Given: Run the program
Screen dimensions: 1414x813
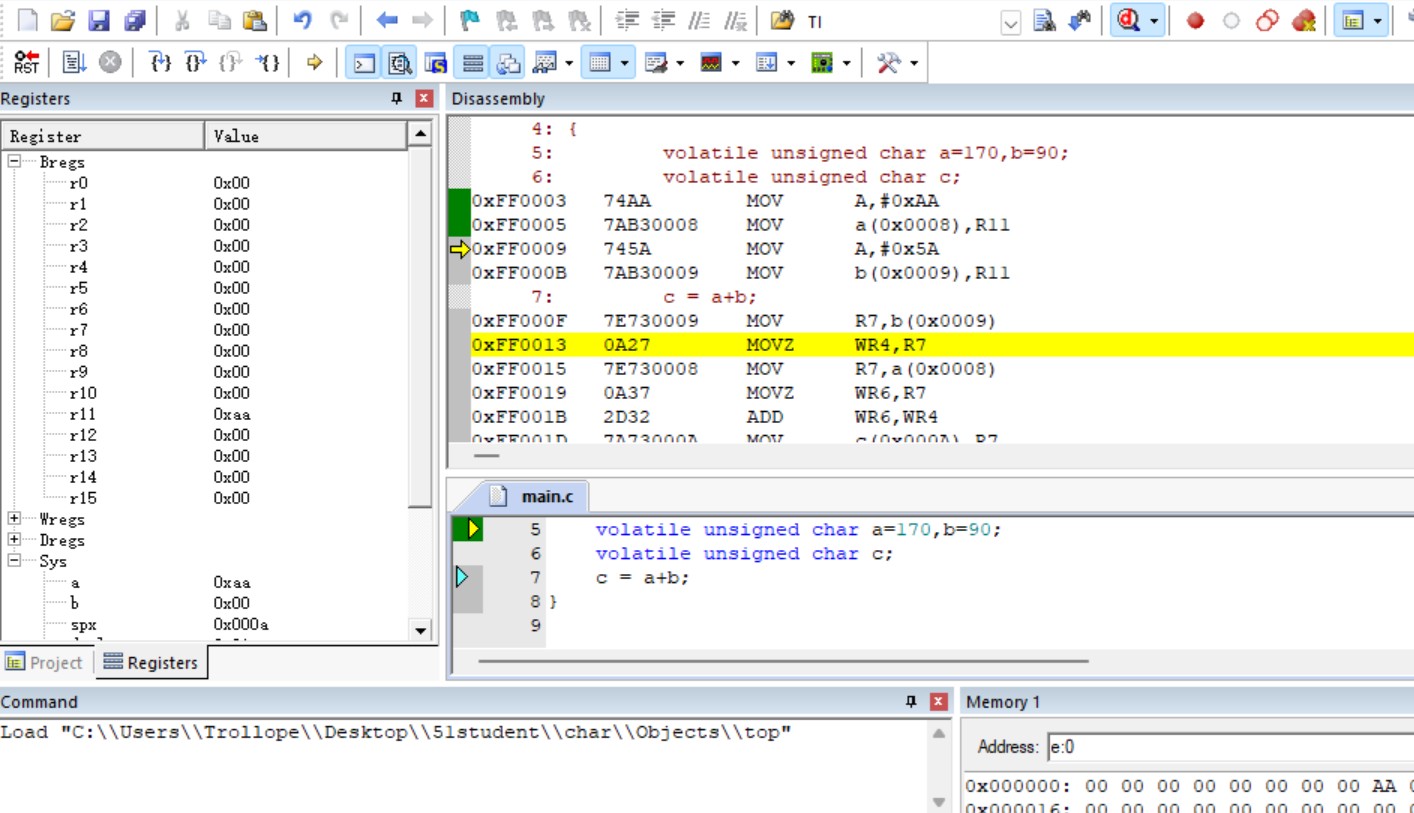Looking at the screenshot, I should click(74, 63).
